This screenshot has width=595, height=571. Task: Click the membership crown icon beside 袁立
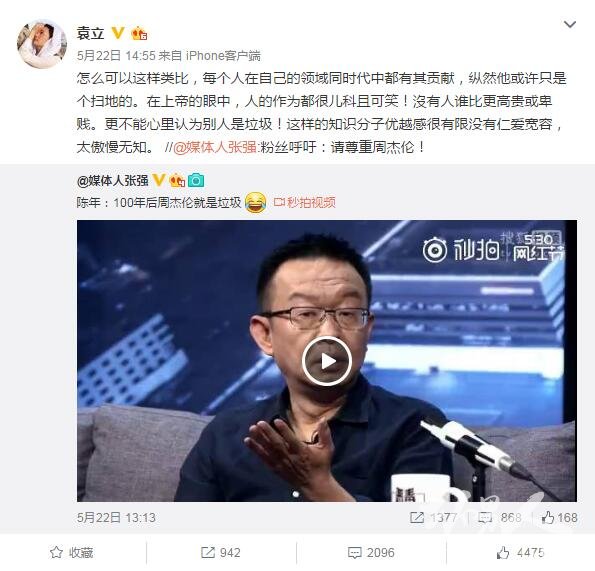pyautogui.click(x=139, y=33)
